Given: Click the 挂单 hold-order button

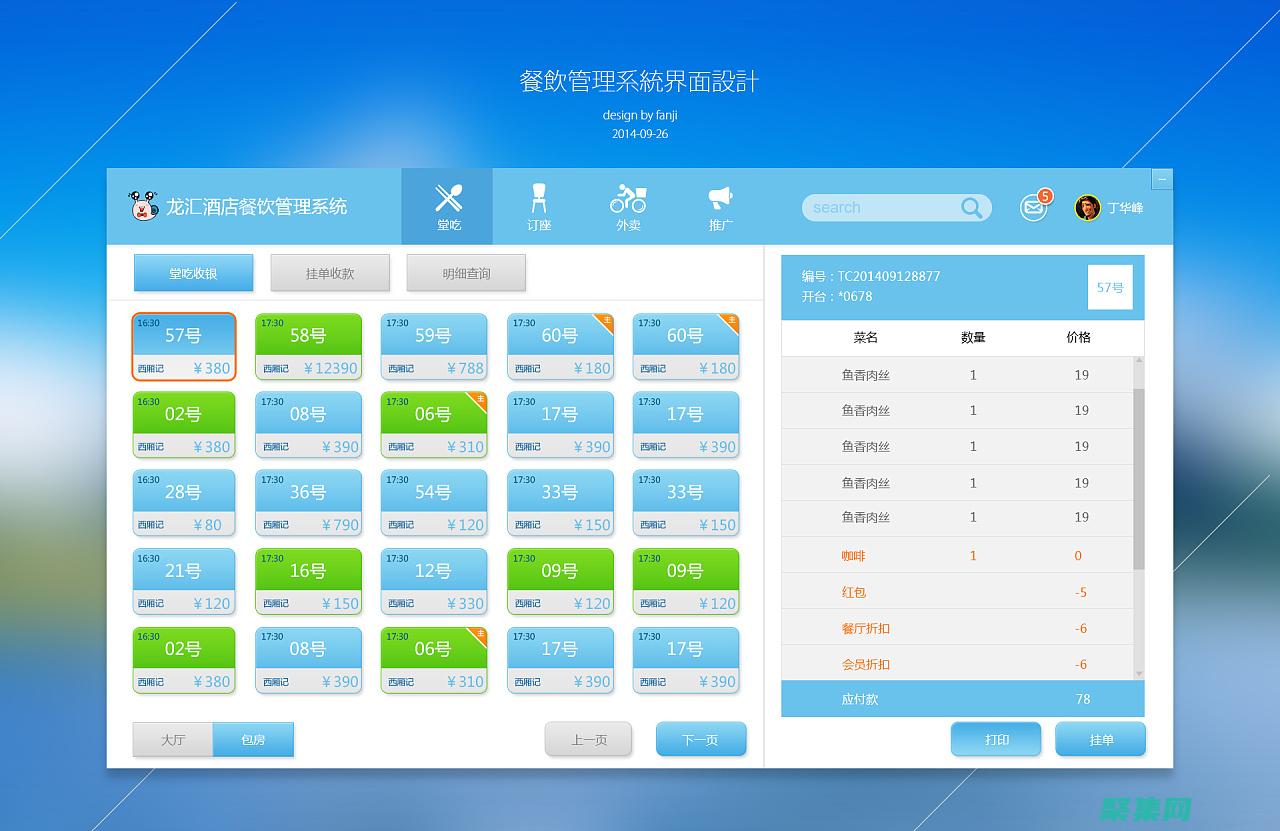Looking at the screenshot, I should coord(1100,738).
